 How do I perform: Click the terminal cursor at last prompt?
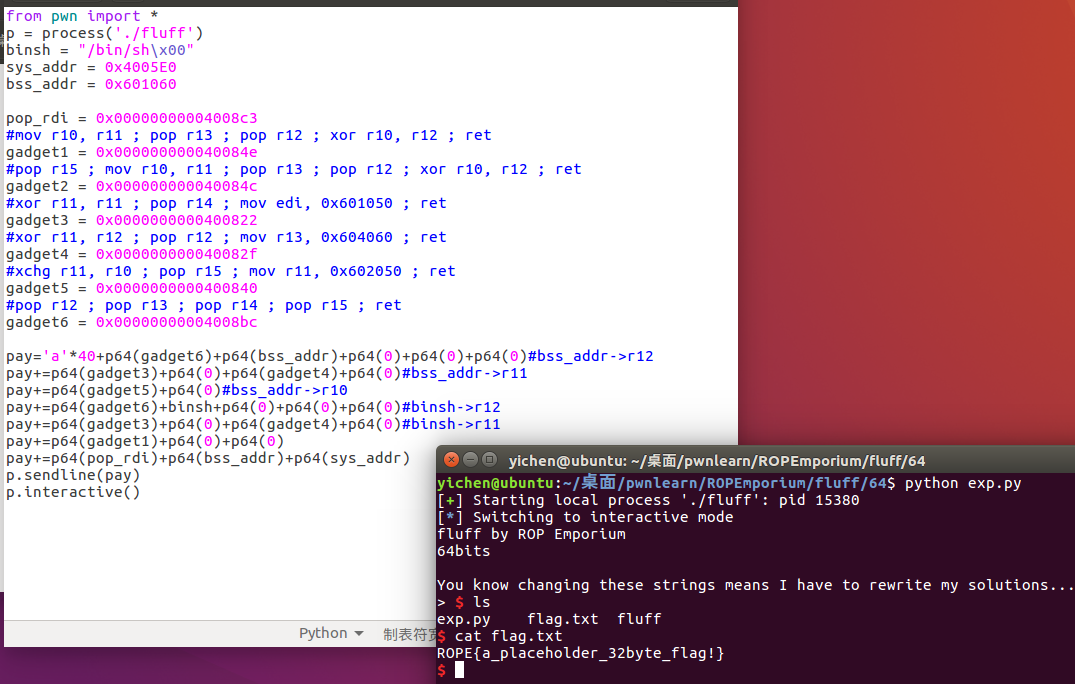point(459,670)
